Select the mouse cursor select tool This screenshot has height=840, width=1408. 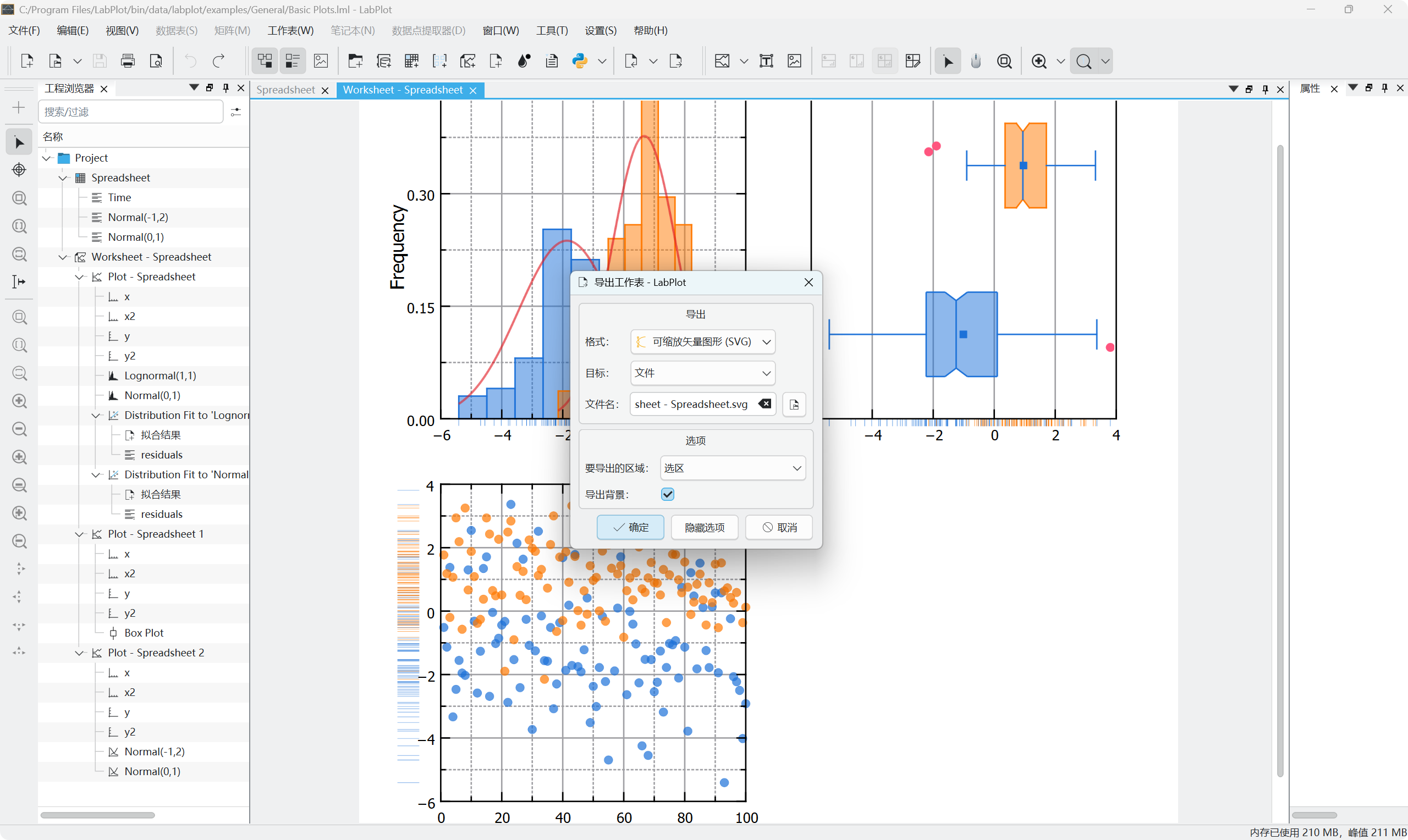click(x=948, y=61)
